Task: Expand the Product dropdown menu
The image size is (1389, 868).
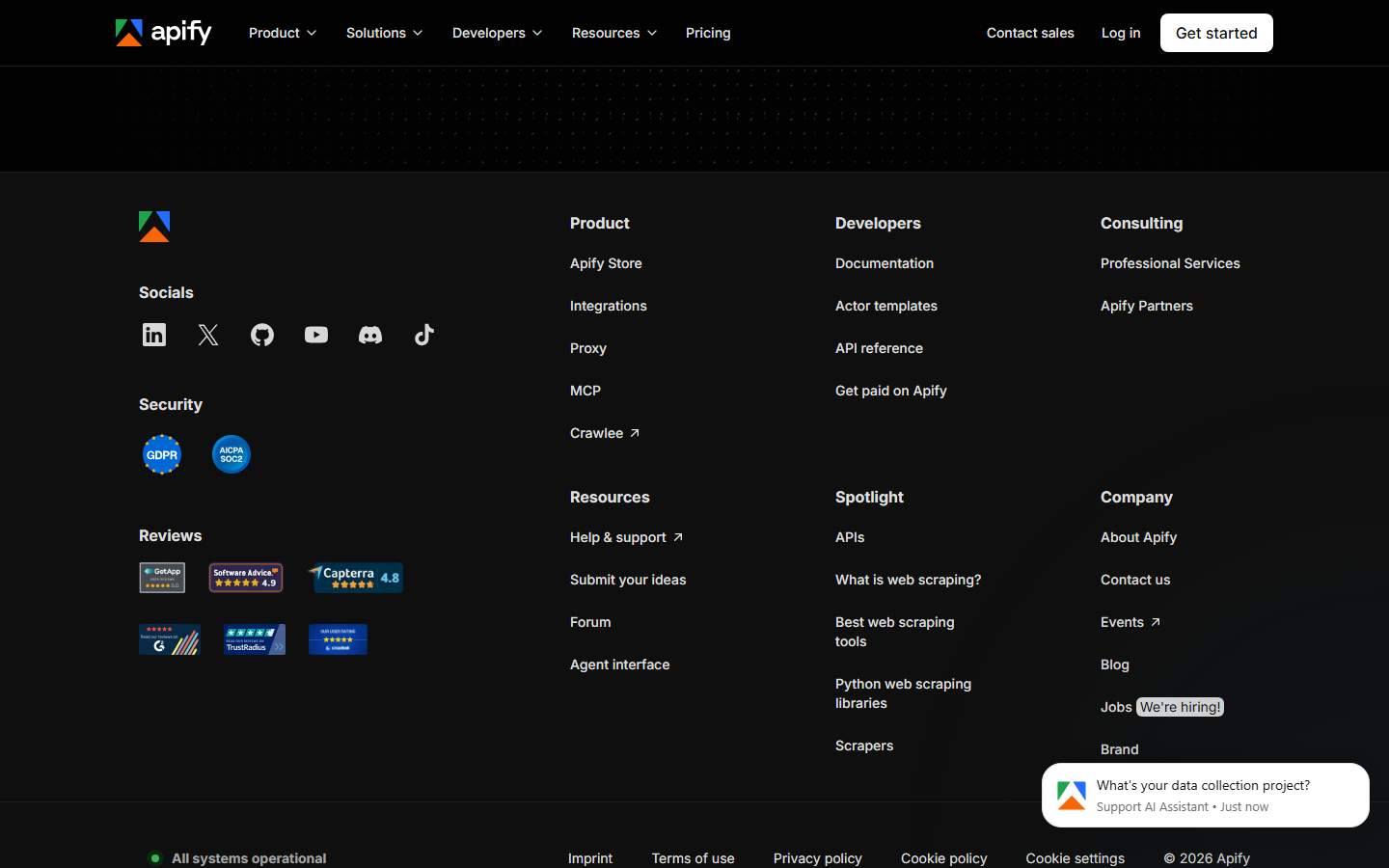Action: (283, 33)
